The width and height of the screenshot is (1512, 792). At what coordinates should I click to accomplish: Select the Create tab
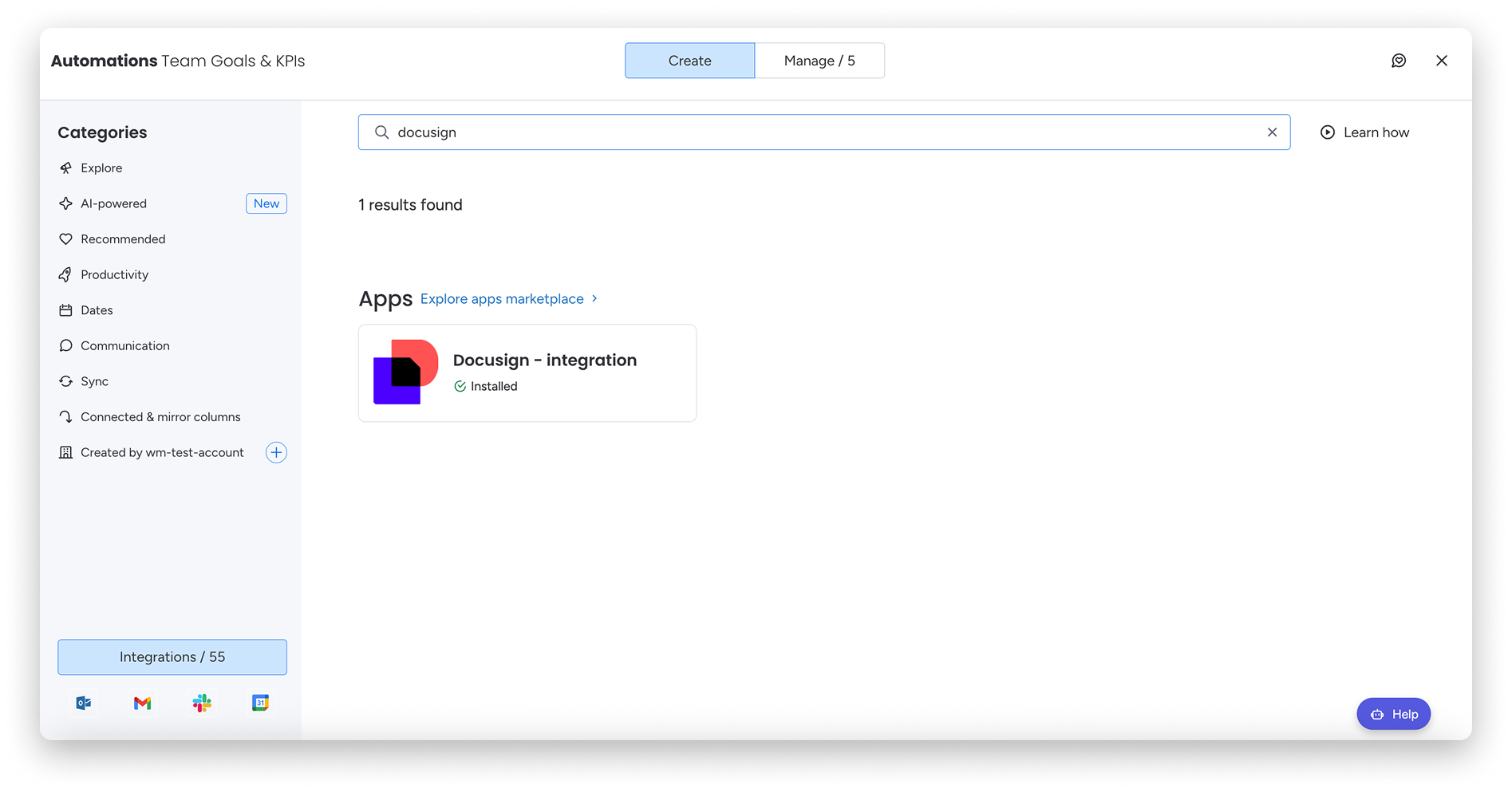689,60
